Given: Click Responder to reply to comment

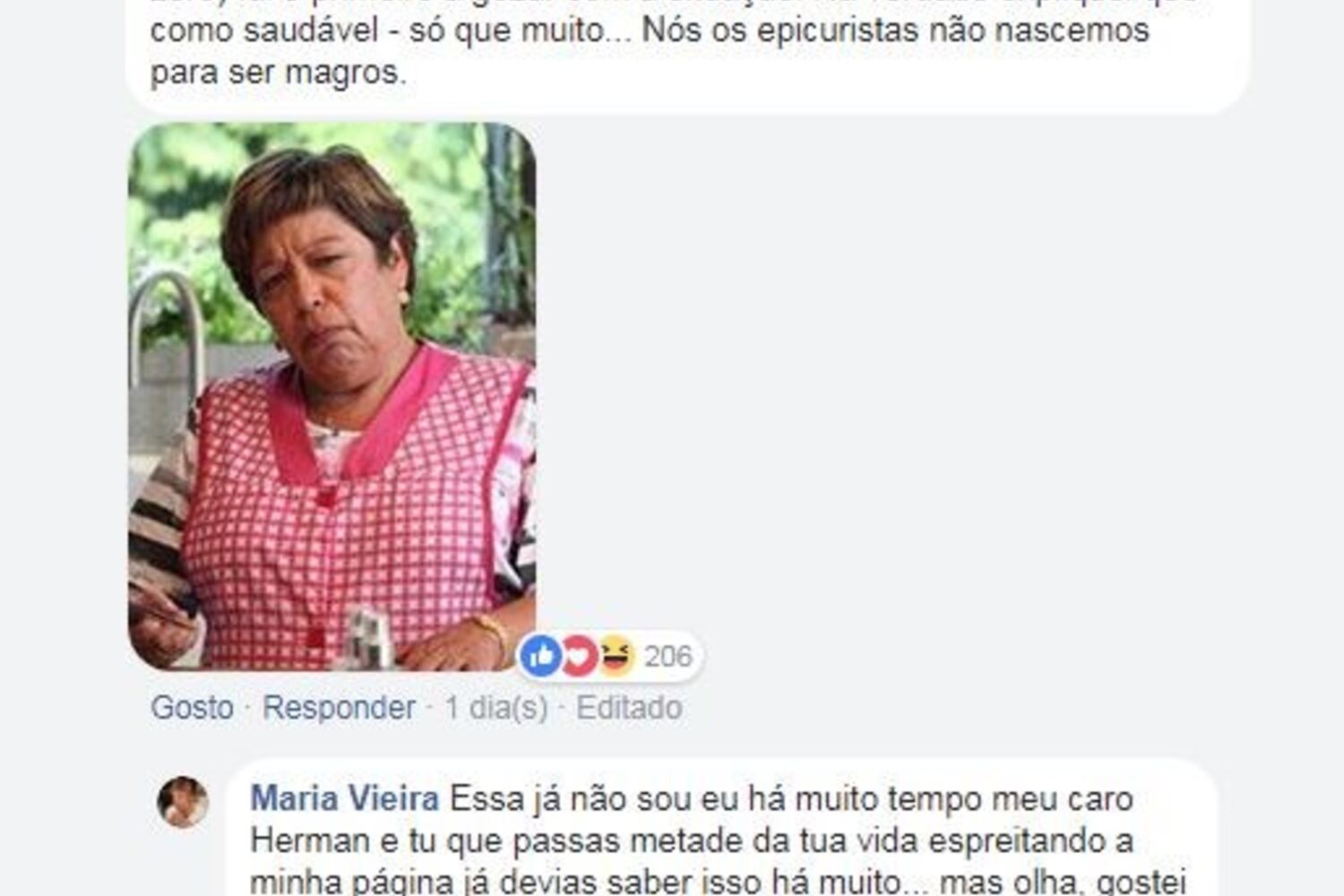Looking at the screenshot, I should coord(339,708).
